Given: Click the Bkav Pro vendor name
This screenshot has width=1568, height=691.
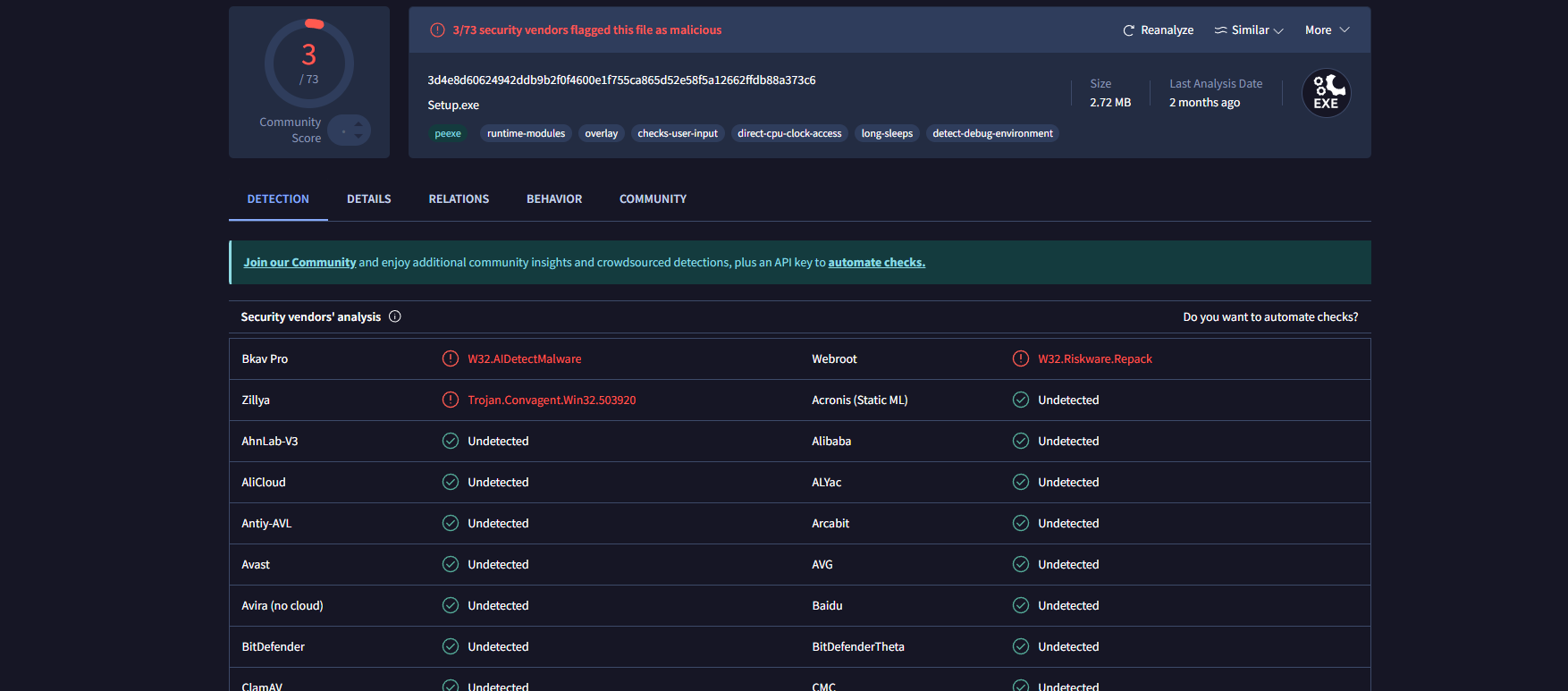Looking at the screenshot, I should 265,359.
